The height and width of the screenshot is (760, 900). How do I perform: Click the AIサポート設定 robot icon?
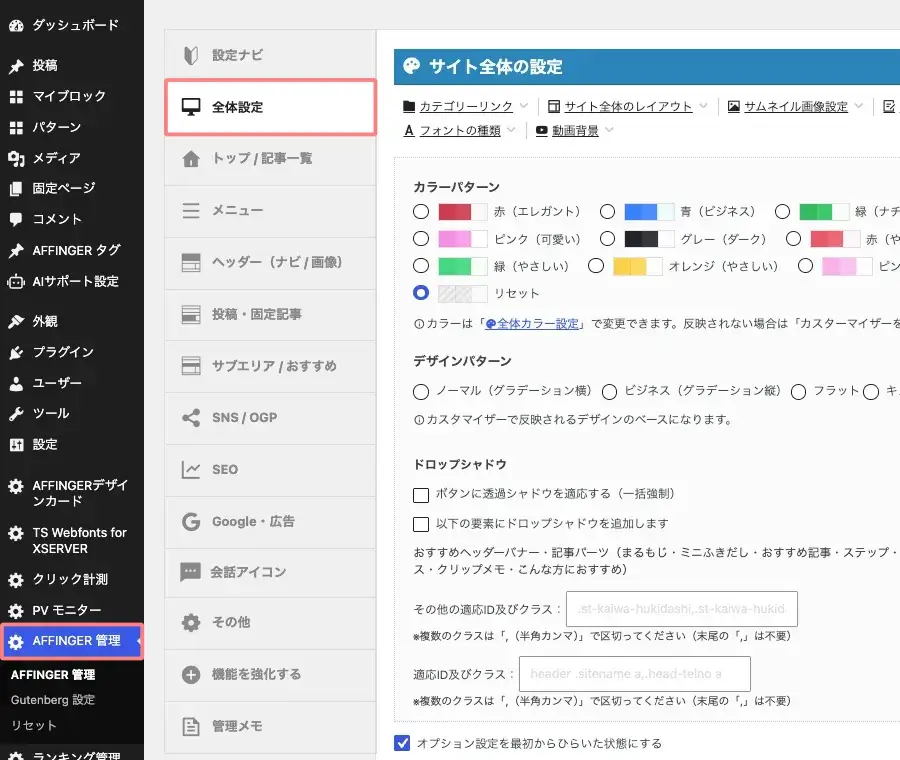tap(16, 282)
